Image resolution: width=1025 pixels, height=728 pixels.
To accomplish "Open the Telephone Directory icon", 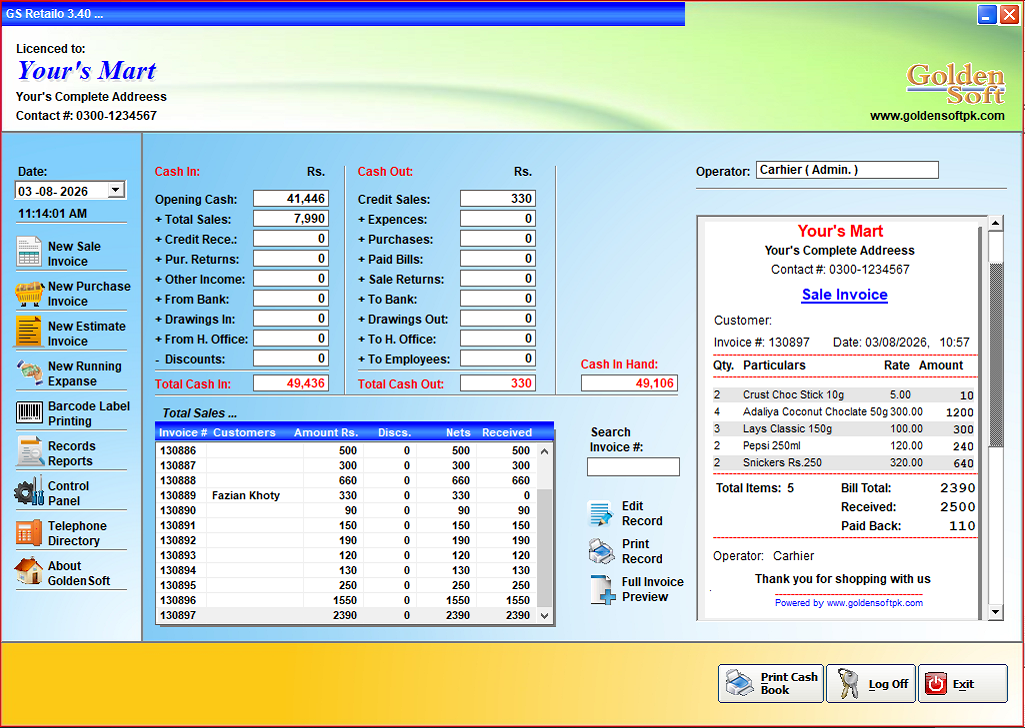I will click(x=29, y=533).
